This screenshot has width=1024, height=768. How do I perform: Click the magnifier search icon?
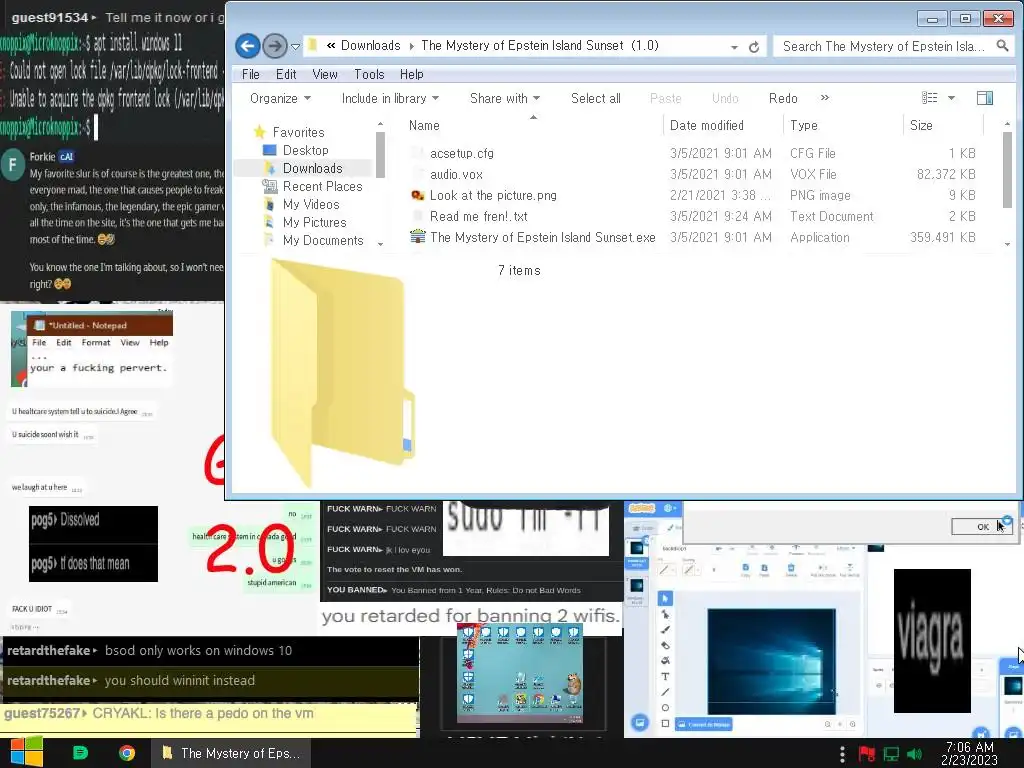pos(1002,46)
